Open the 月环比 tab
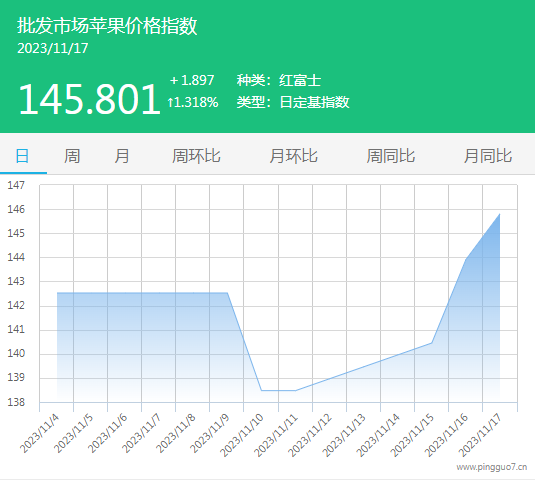 [x=293, y=156]
